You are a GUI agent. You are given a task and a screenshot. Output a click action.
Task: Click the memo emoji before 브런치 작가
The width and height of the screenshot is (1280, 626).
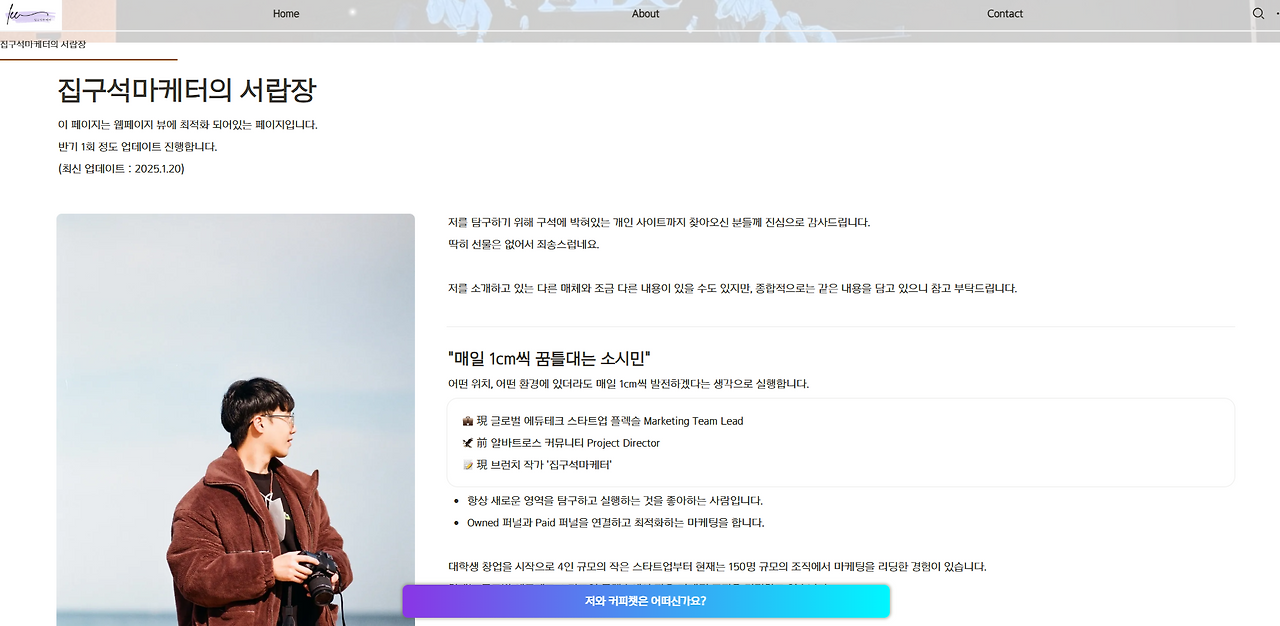467,466
